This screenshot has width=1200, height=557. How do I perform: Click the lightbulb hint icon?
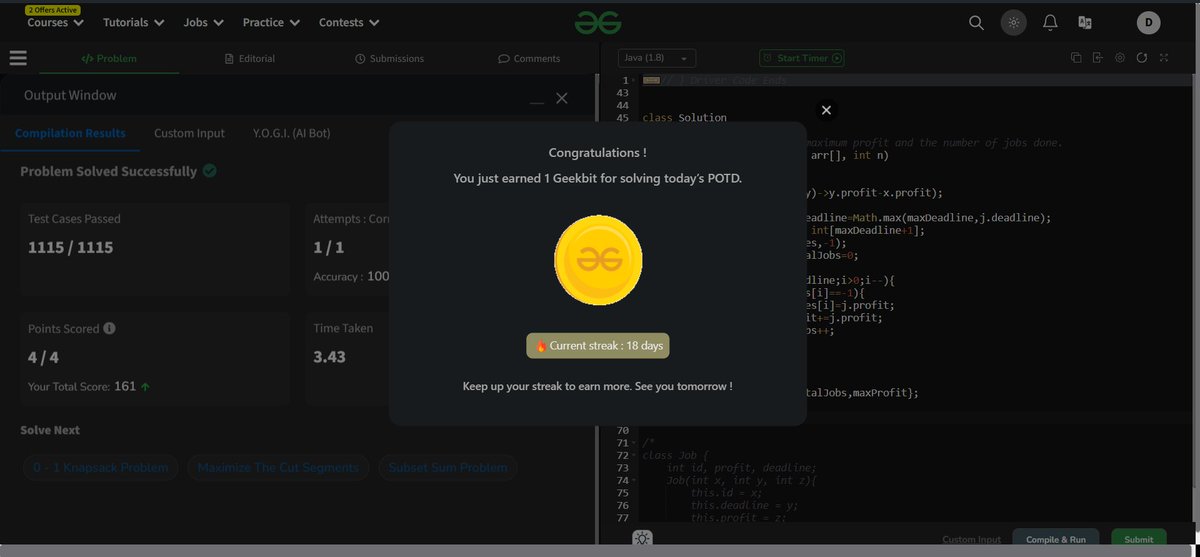[x=642, y=538]
